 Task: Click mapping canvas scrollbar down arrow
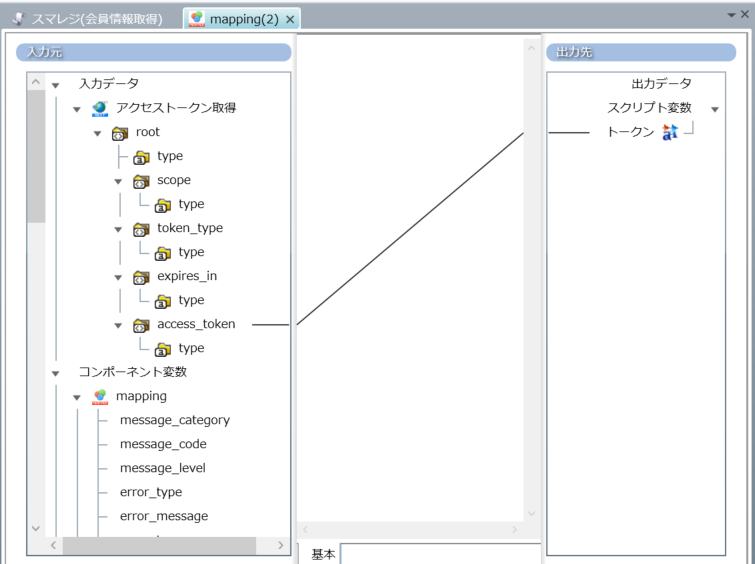[x=532, y=513]
